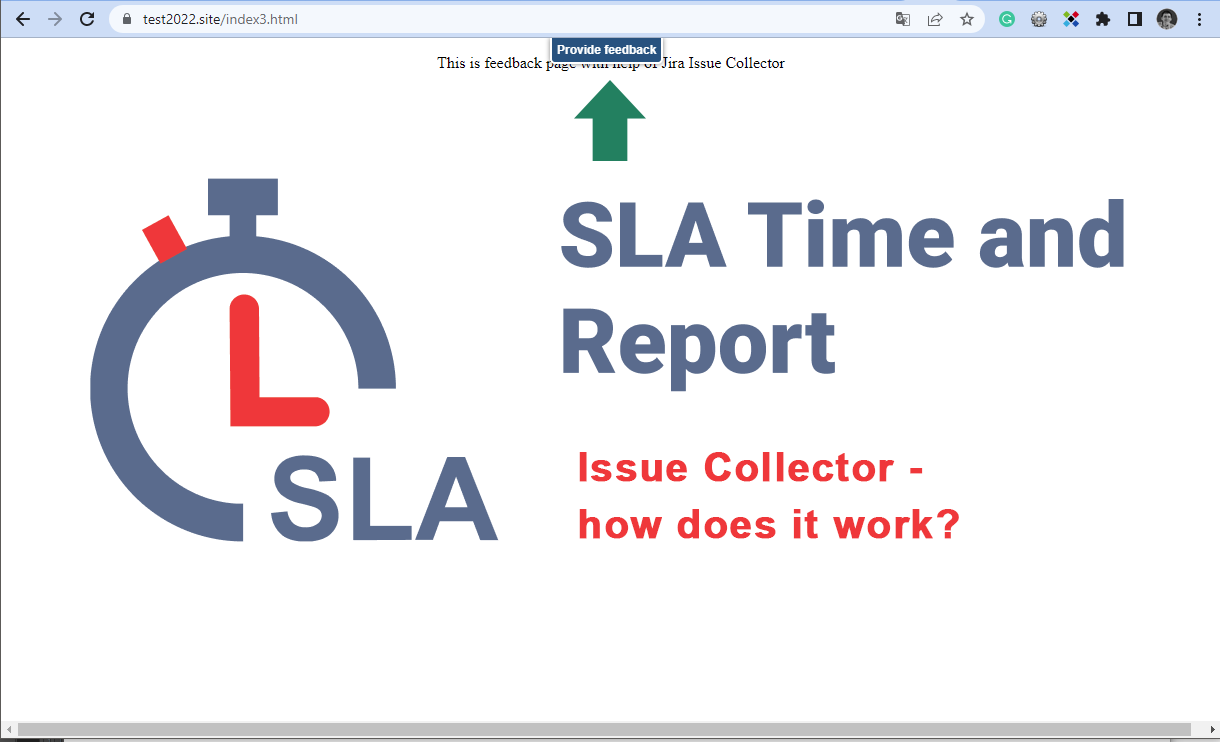1220x742 pixels.
Task: Click the forward navigation arrow
Action: point(54,19)
